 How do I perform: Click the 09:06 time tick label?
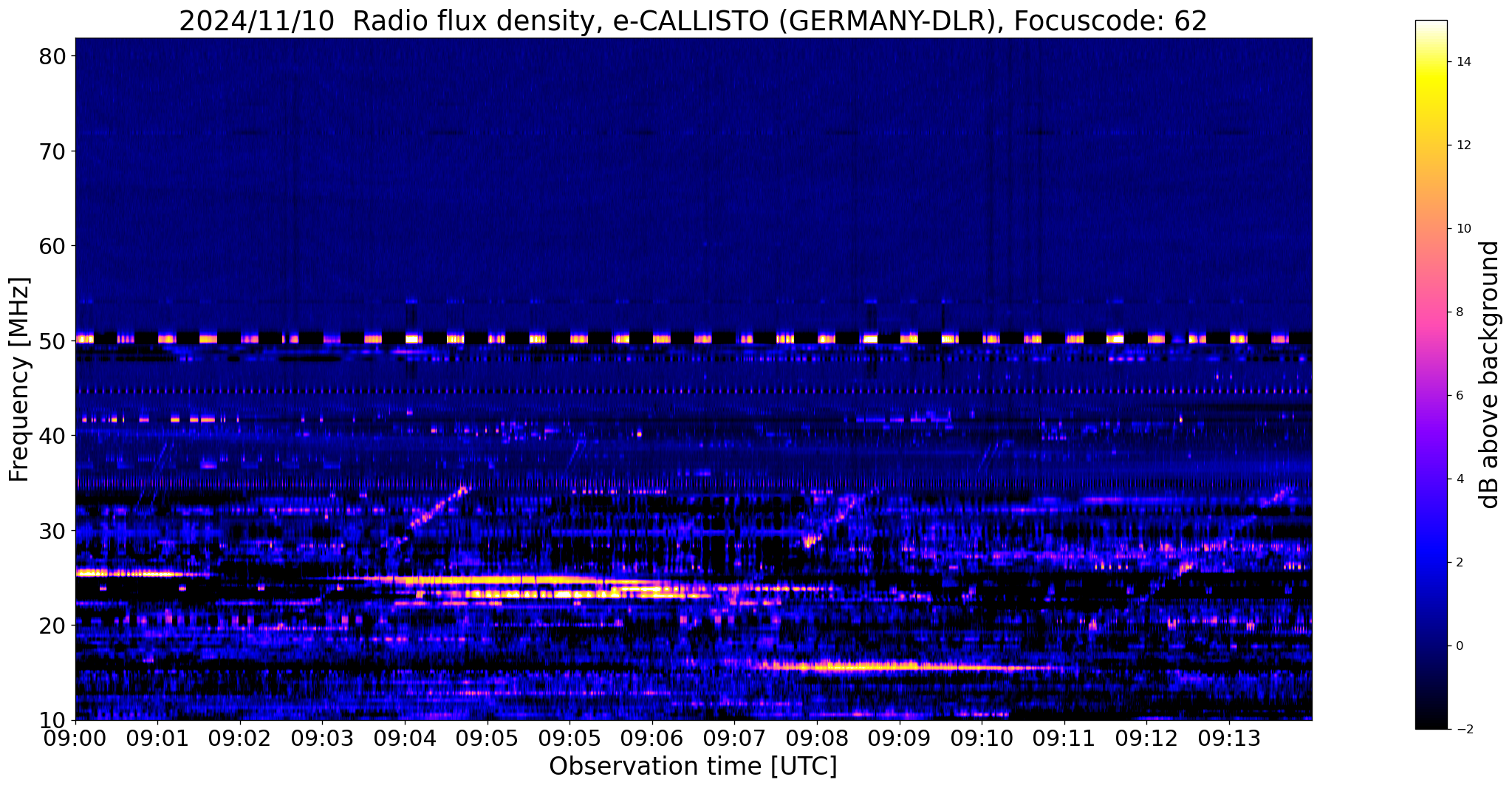pyautogui.click(x=652, y=739)
